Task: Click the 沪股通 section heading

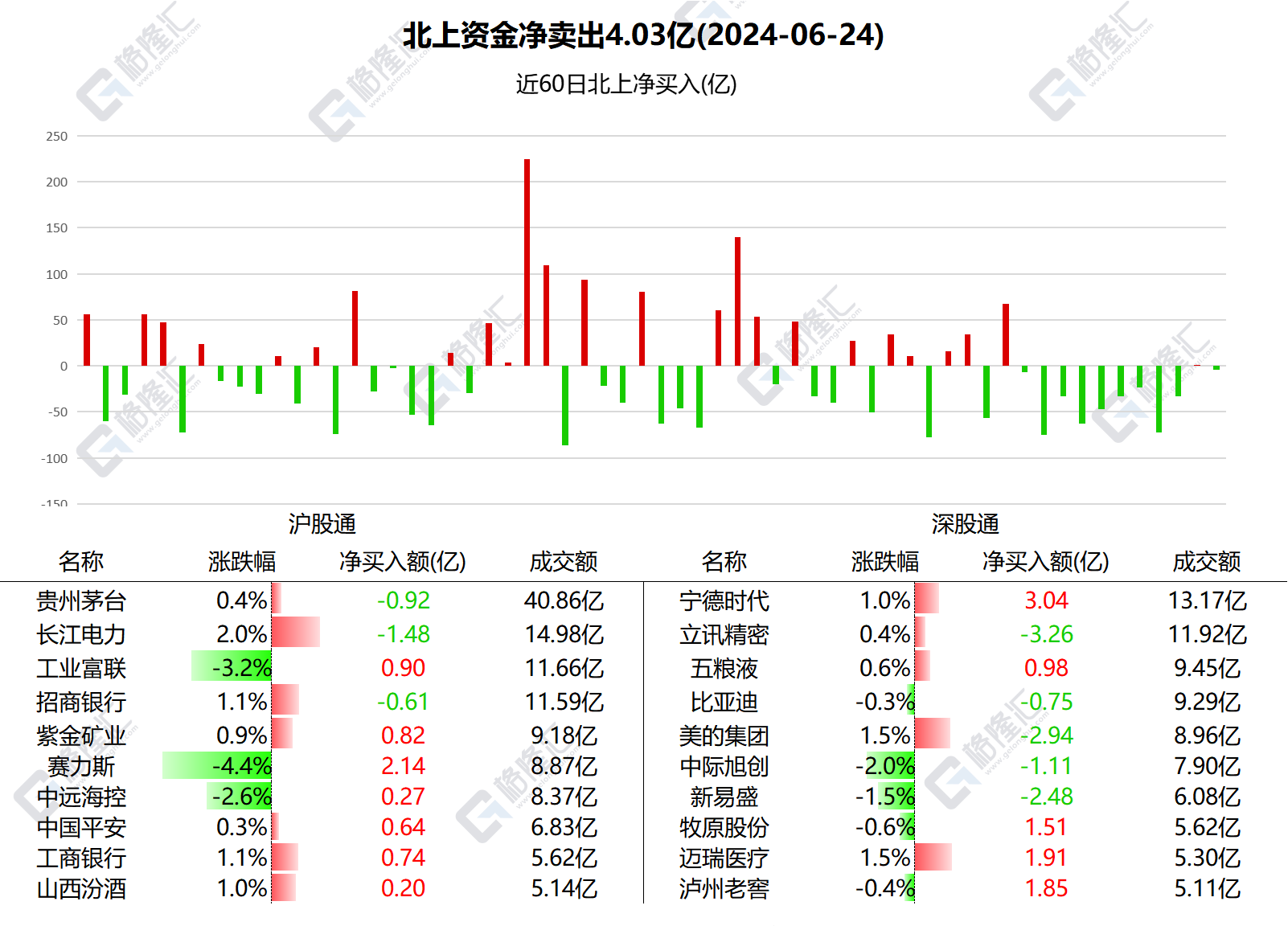Action: pyautogui.click(x=322, y=524)
